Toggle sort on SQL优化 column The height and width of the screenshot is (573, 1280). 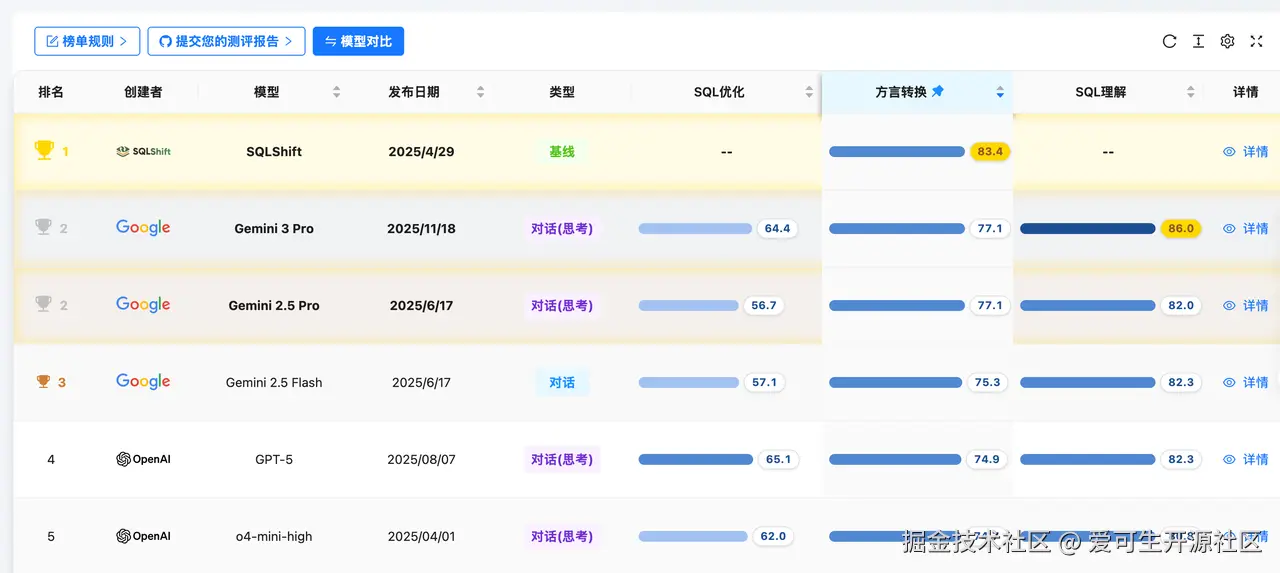point(809,92)
